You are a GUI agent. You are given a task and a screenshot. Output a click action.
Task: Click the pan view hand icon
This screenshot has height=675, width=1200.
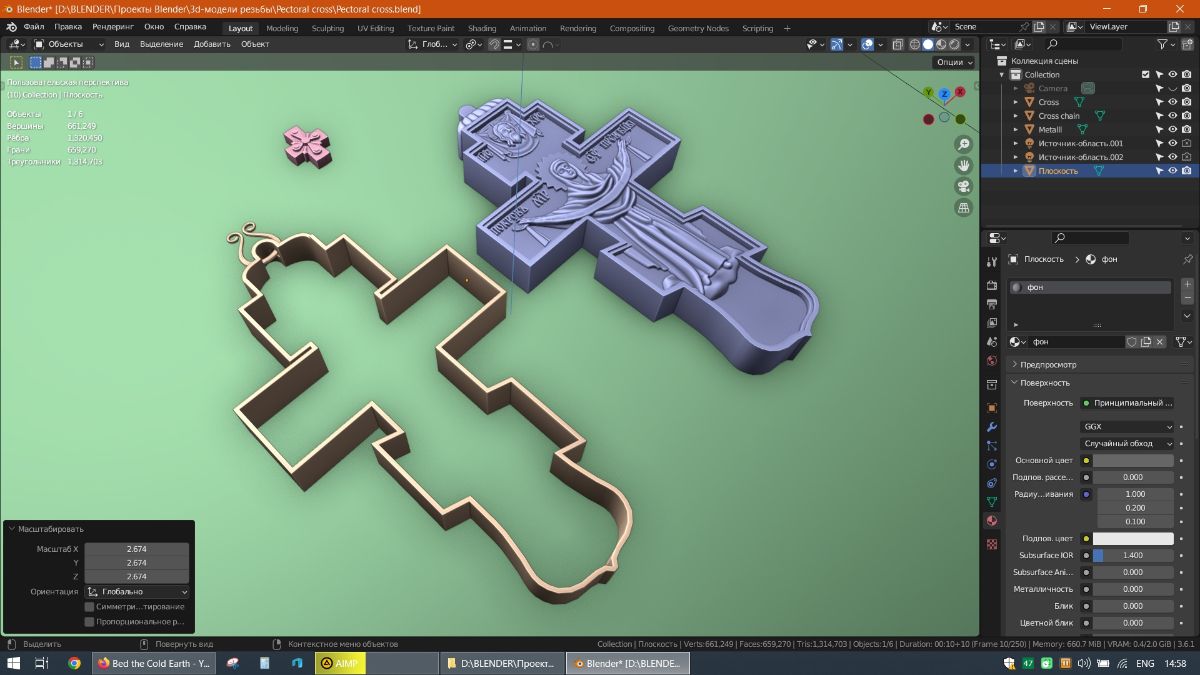coord(964,165)
